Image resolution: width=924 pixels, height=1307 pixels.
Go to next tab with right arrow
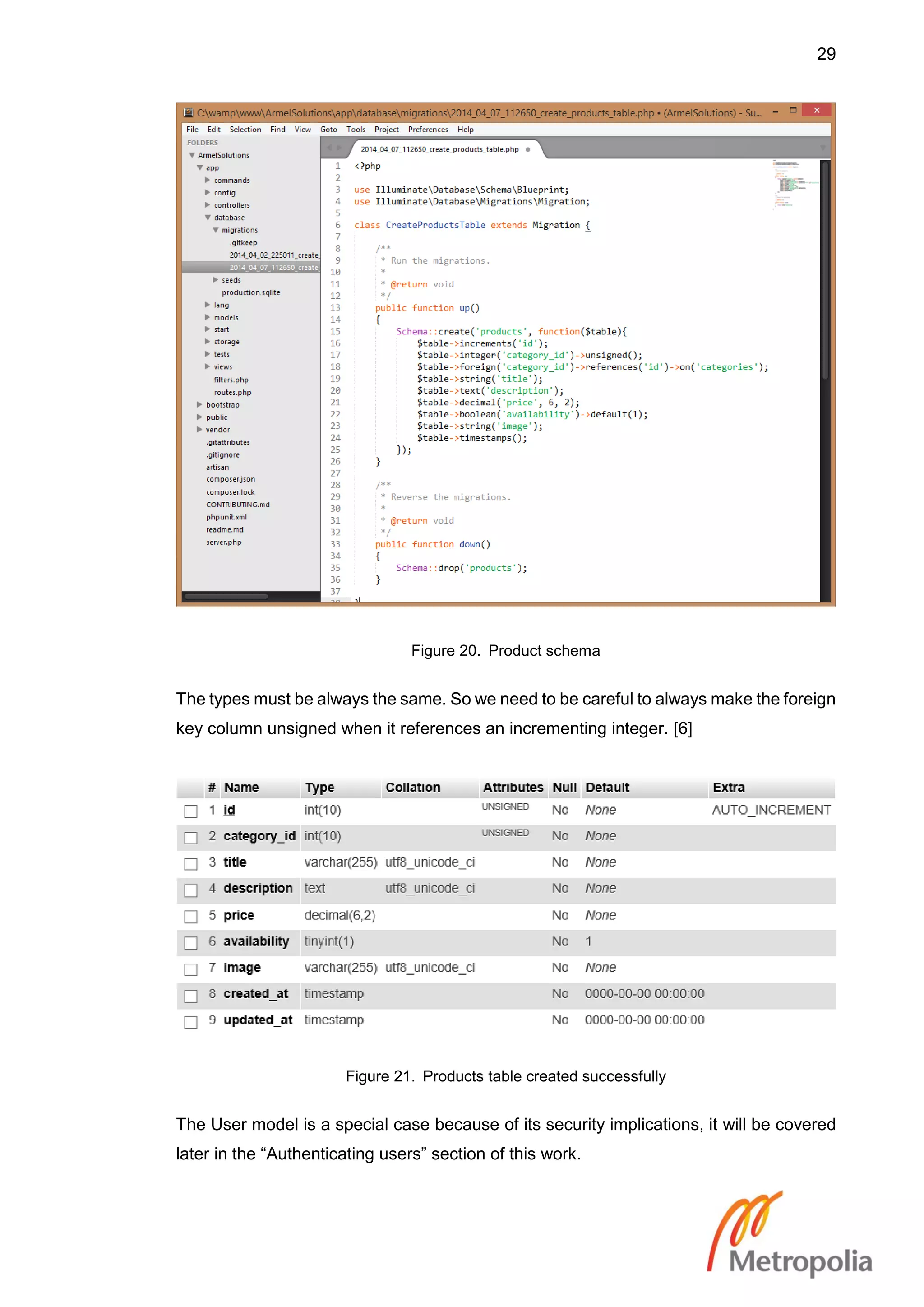tap(340, 148)
